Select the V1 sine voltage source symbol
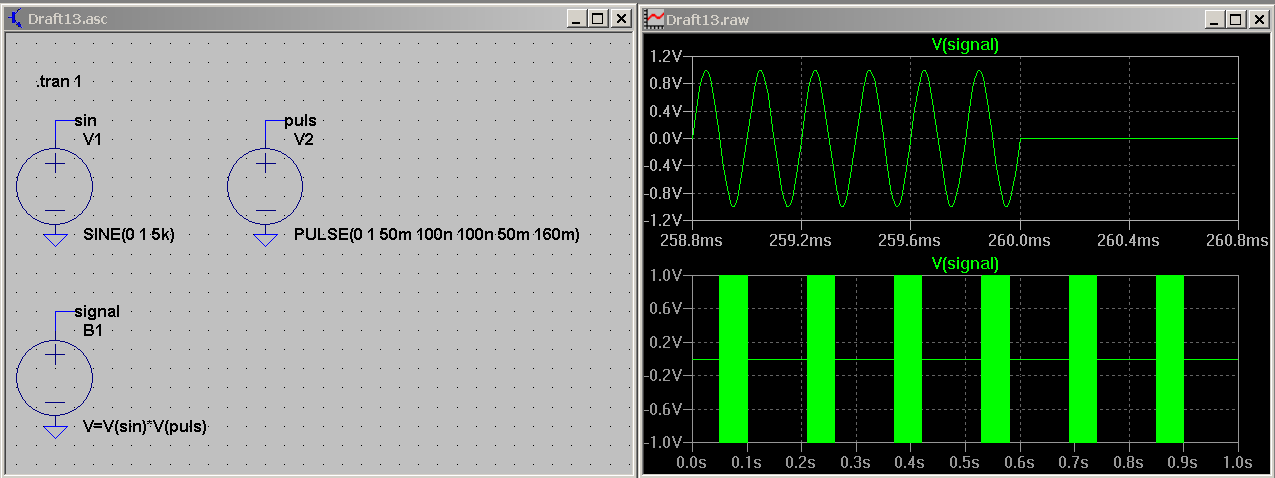This screenshot has height=478, width=1275. [x=55, y=185]
